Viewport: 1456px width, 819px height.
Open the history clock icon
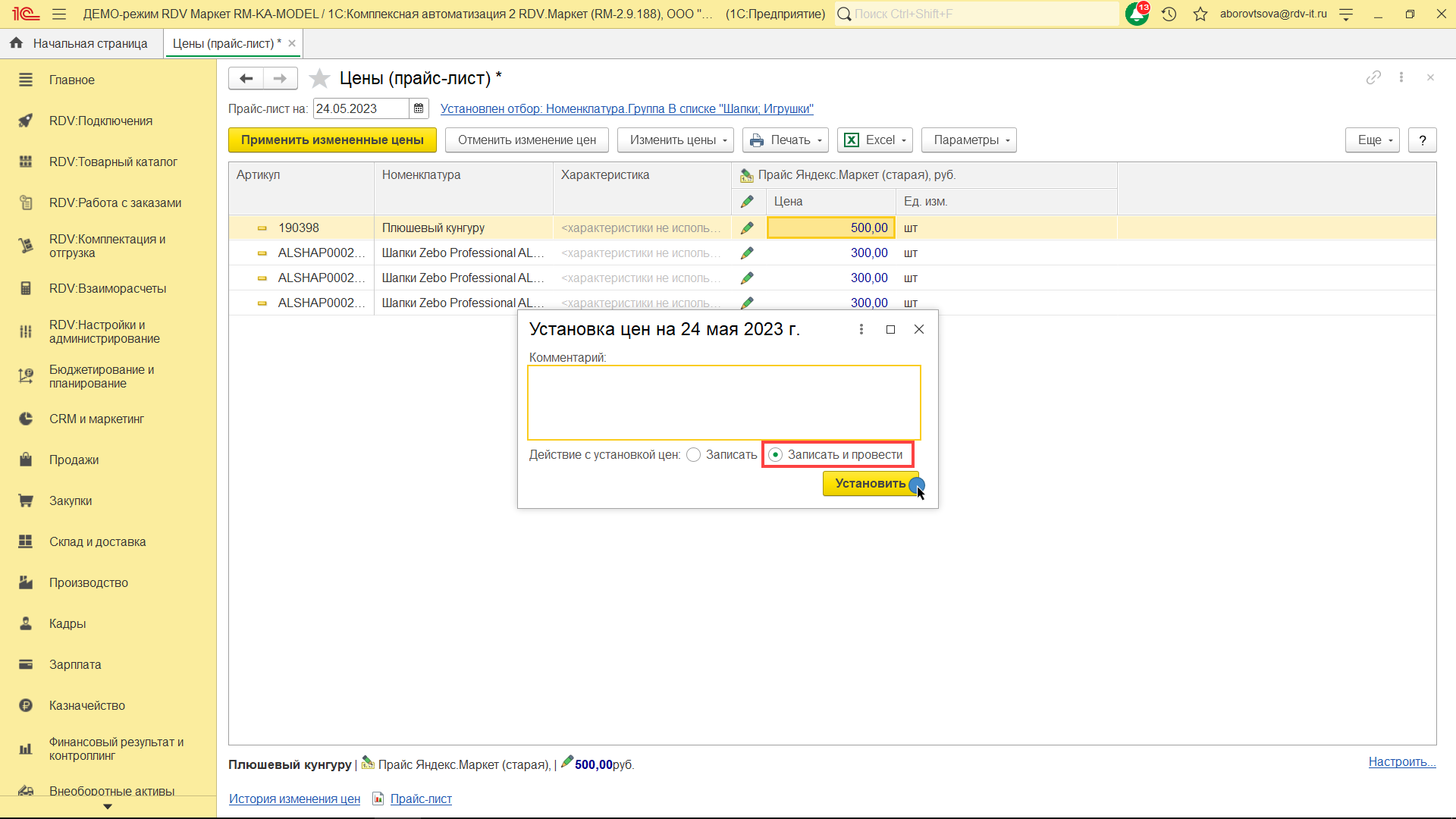[1169, 14]
